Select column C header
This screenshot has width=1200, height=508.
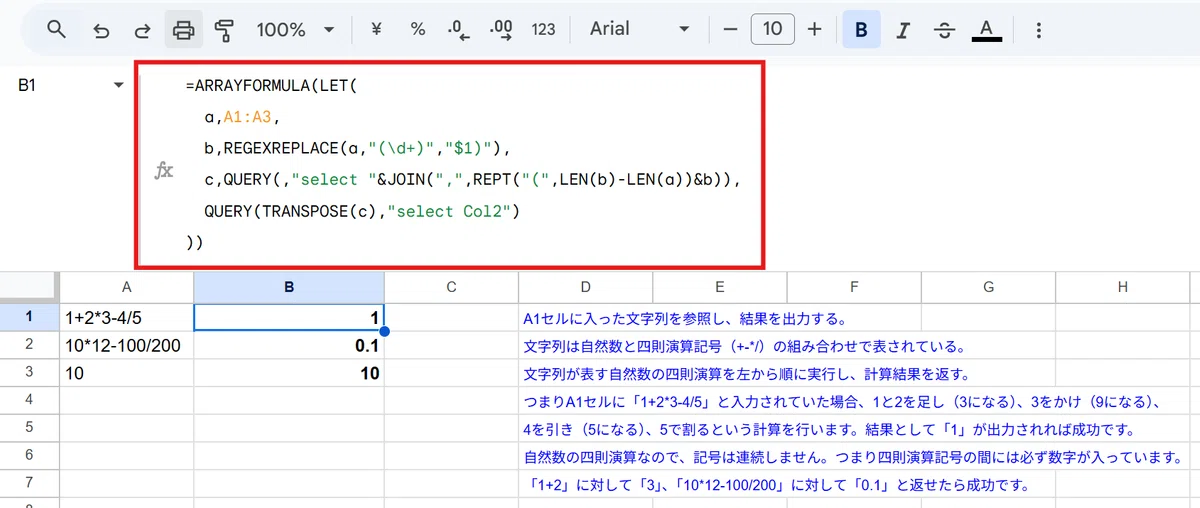[x=451, y=287]
